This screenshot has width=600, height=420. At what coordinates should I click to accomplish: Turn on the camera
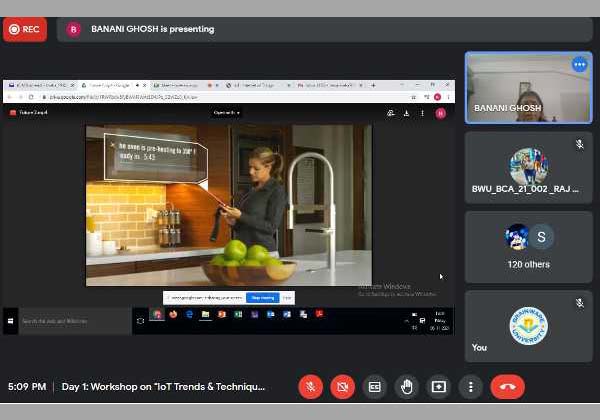pos(342,386)
